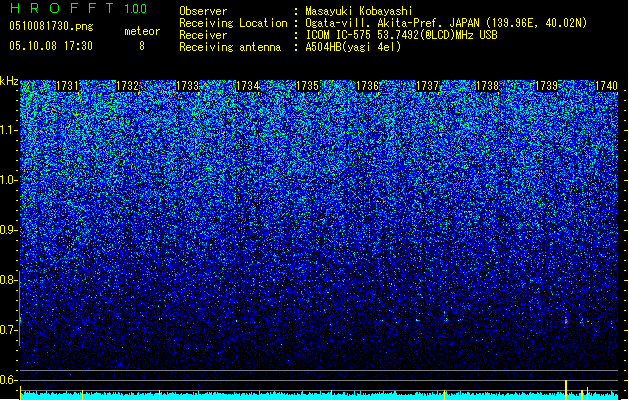Click the date stamp 05.10.08 17:30
This screenshot has height=400, width=629.
point(51,46)
